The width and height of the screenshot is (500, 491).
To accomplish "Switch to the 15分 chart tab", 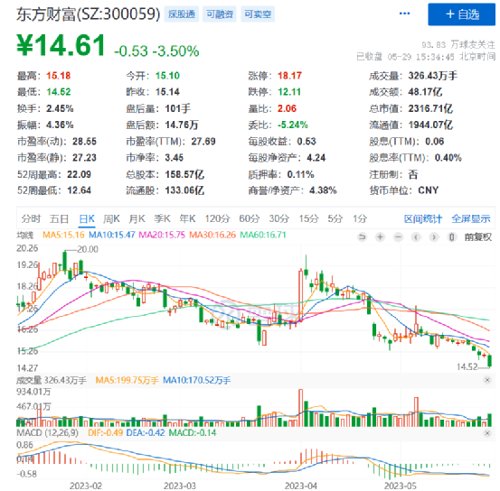I will (309, 219).
